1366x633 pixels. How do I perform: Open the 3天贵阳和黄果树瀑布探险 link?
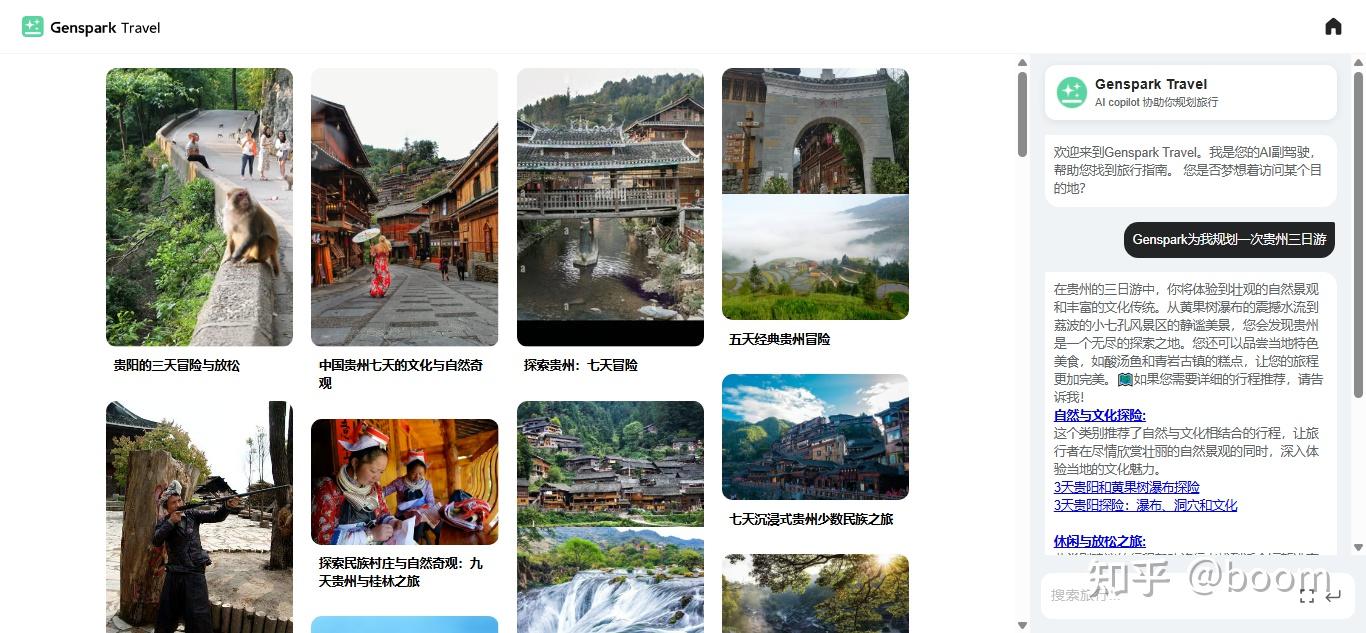coord(1126,487)
